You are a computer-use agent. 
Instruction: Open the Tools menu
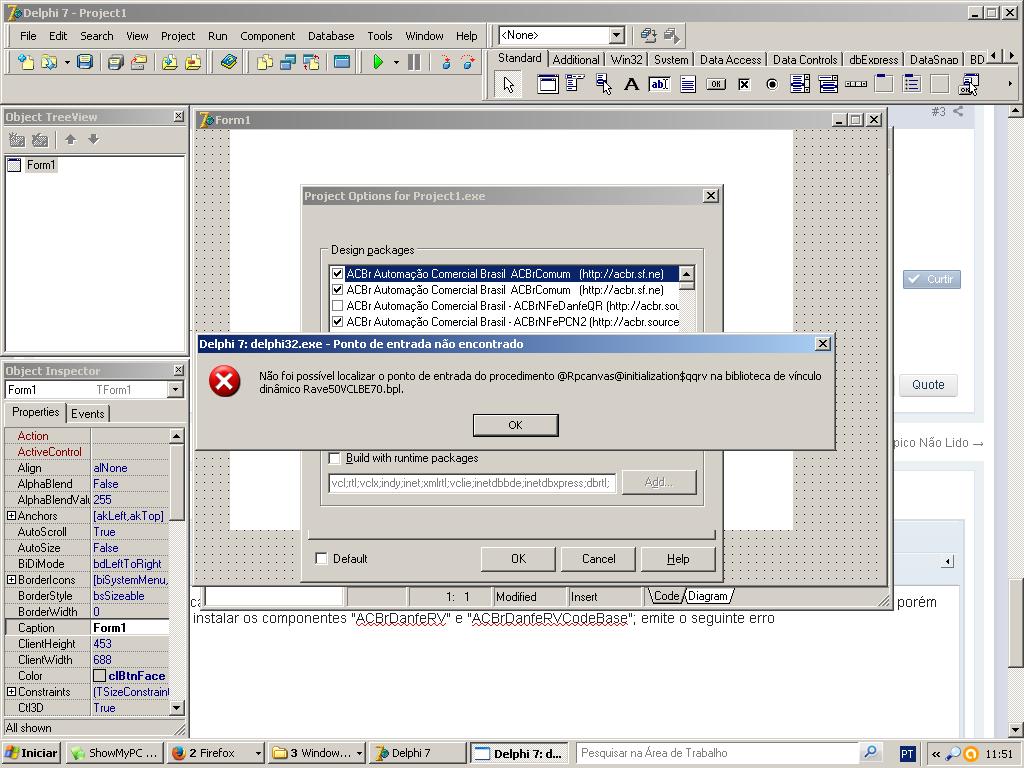pos(379,36)
